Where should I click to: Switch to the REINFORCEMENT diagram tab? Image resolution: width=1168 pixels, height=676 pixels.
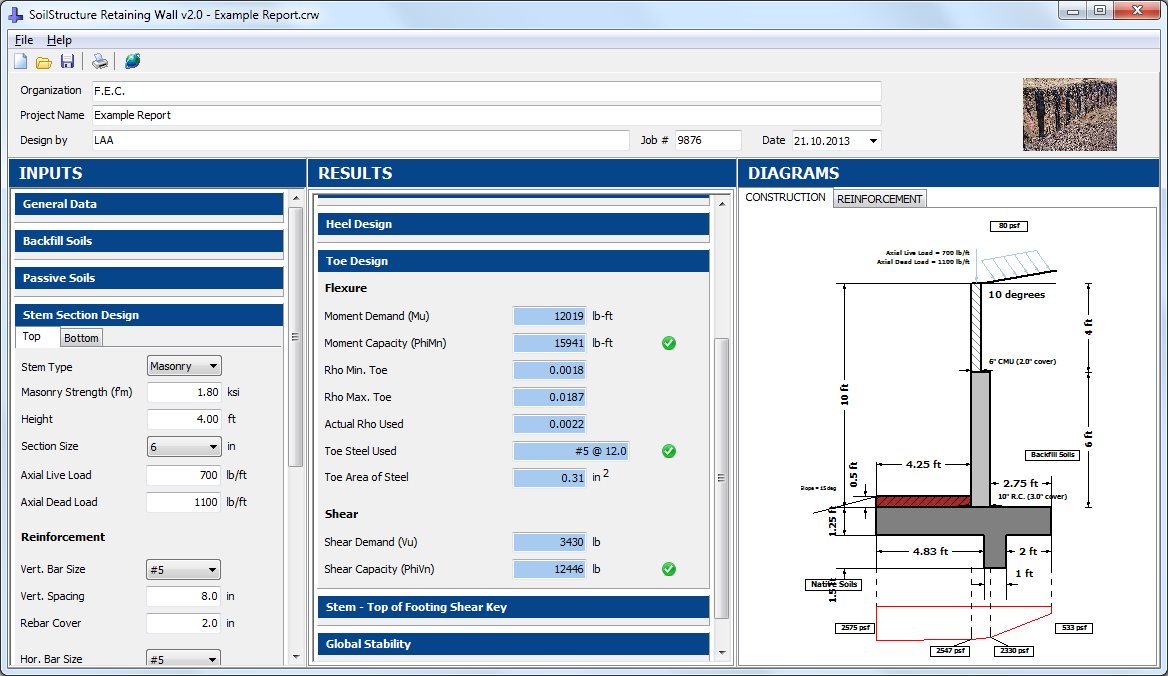[880, 198]
